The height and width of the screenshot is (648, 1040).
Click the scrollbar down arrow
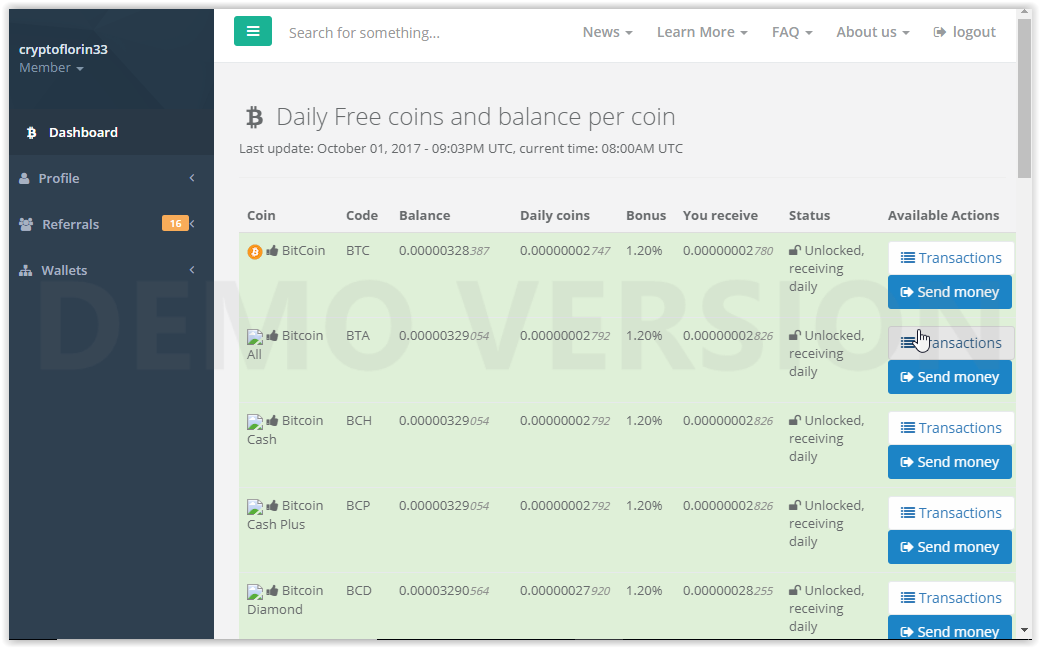(x=1025, y=630)
